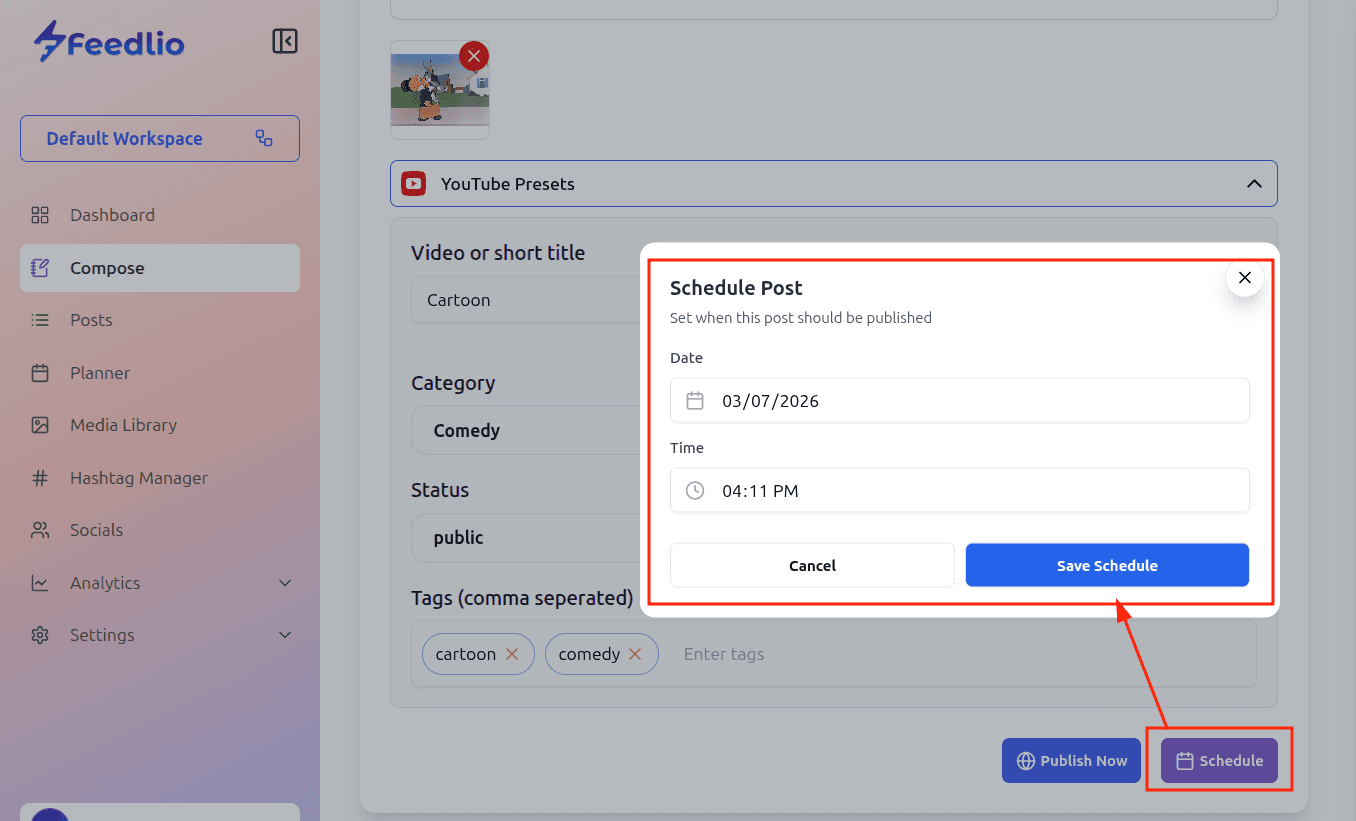Viewport: 1356px width, 821px height.
Task: Delete the comedy tag
Action: click(635, 654)
